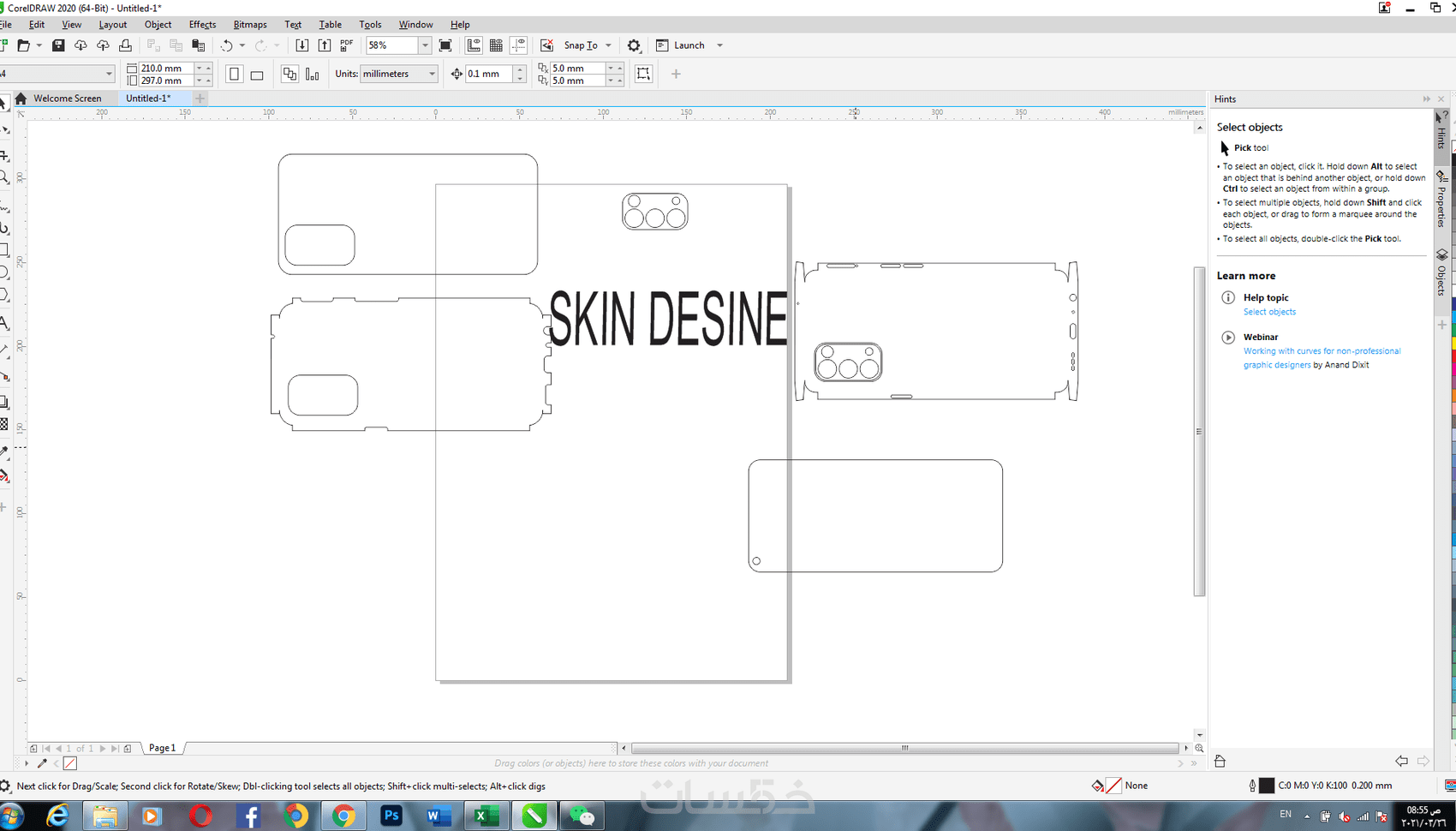Open the Select objects help link
This screenshot has width=1456, height=831.
tap(1269, 312)
